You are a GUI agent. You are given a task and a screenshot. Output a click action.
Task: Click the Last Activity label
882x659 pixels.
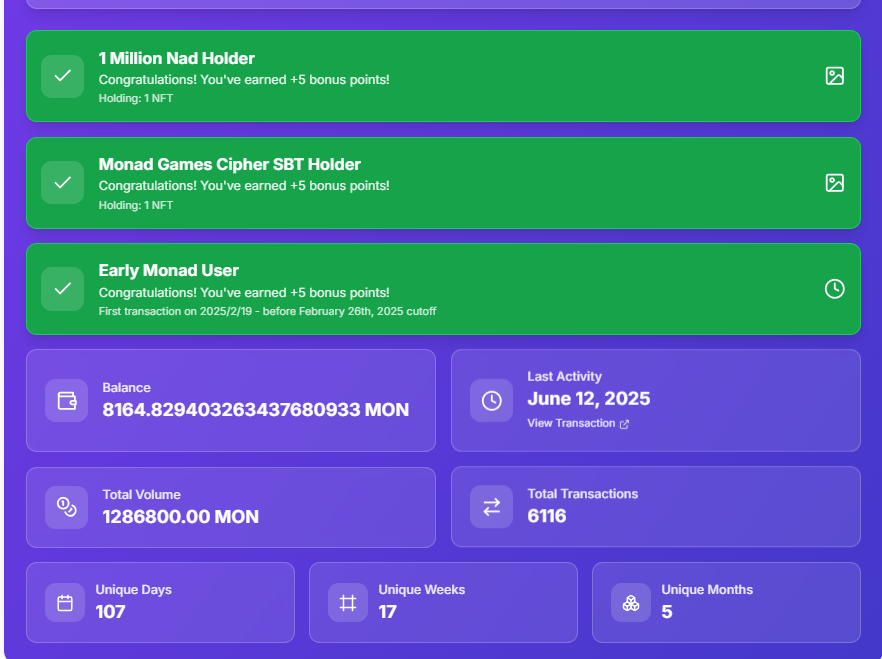point(564,377)
